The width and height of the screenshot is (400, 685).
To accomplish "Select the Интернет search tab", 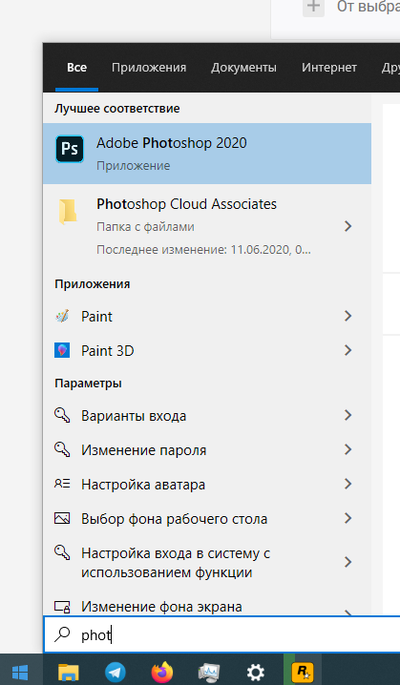I will pos(329,68).
